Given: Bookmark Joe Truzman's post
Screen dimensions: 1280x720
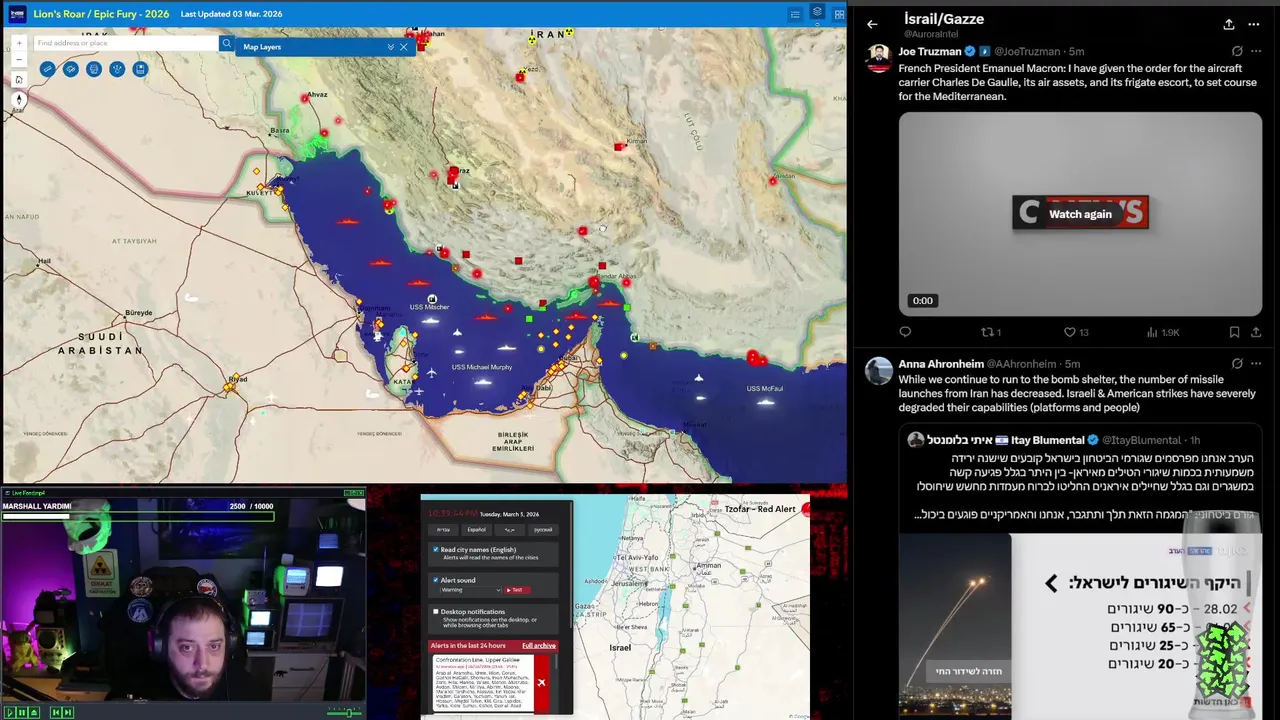Looking at the screenshot, I should coord(1234,332).
